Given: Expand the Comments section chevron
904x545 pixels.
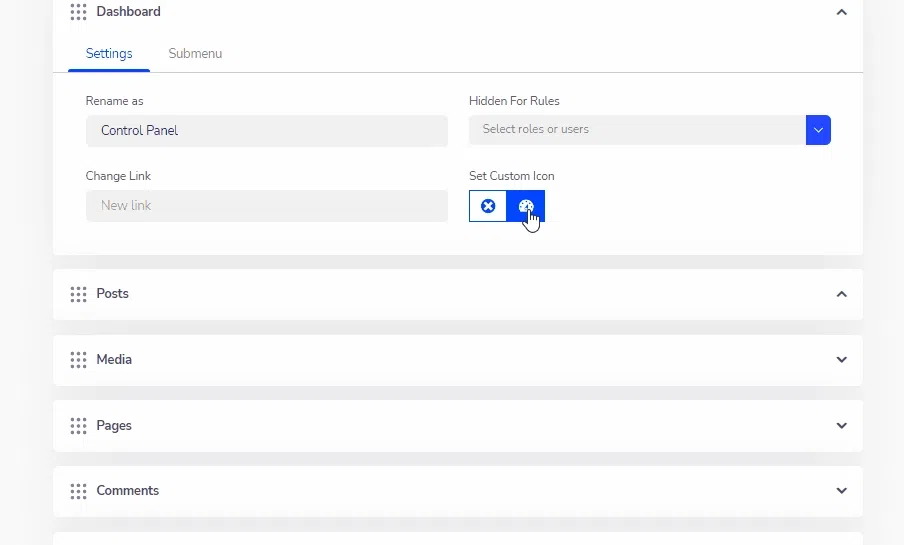Looking at the screenshot, I should pyautogui.click(x=842, y=491).
